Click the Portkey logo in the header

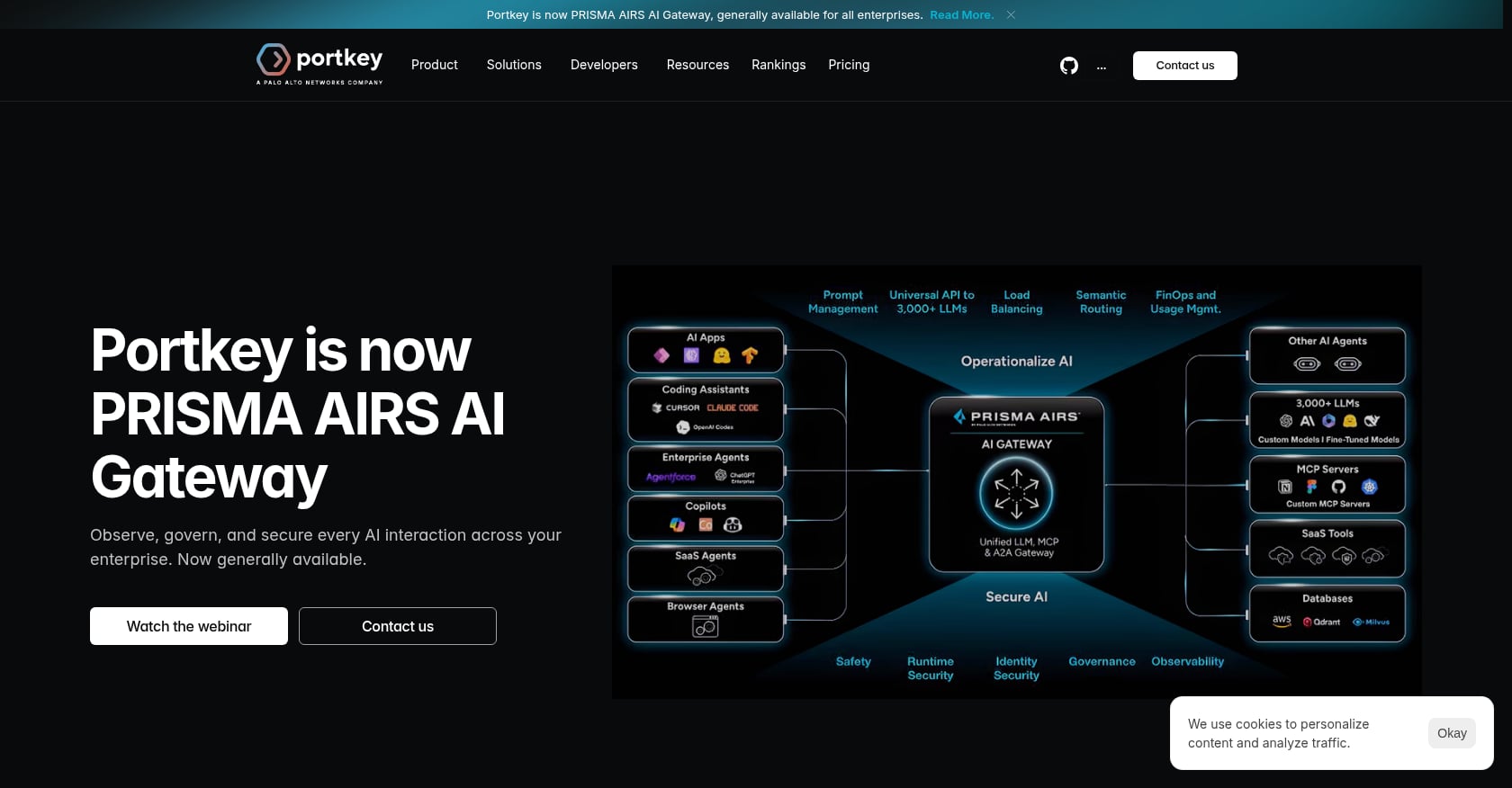(x=319, y=64)
